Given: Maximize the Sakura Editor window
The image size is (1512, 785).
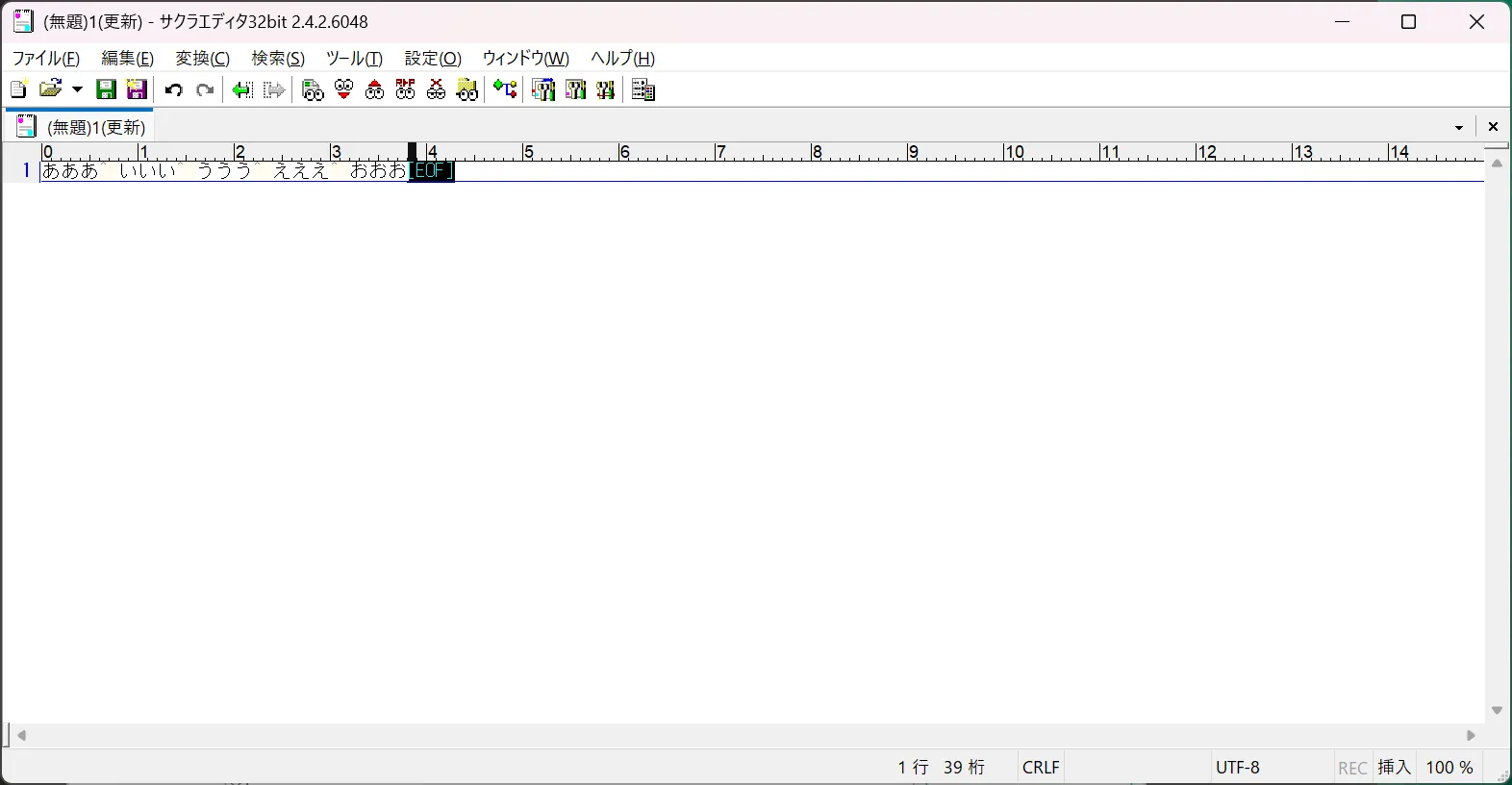Looking at the screenshot, I should click(1409, 22).
